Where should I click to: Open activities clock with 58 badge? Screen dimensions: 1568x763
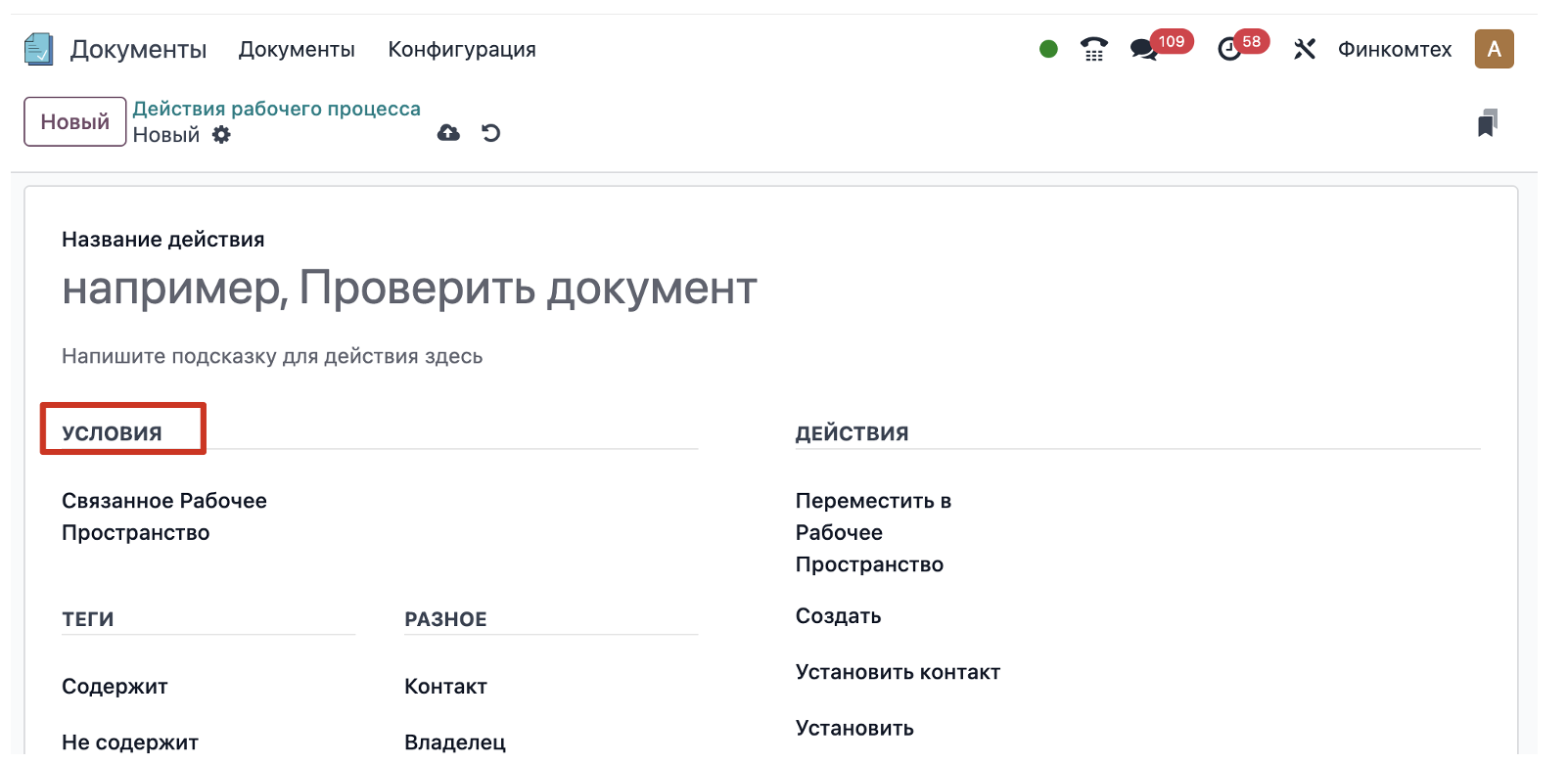(1229, 49)
